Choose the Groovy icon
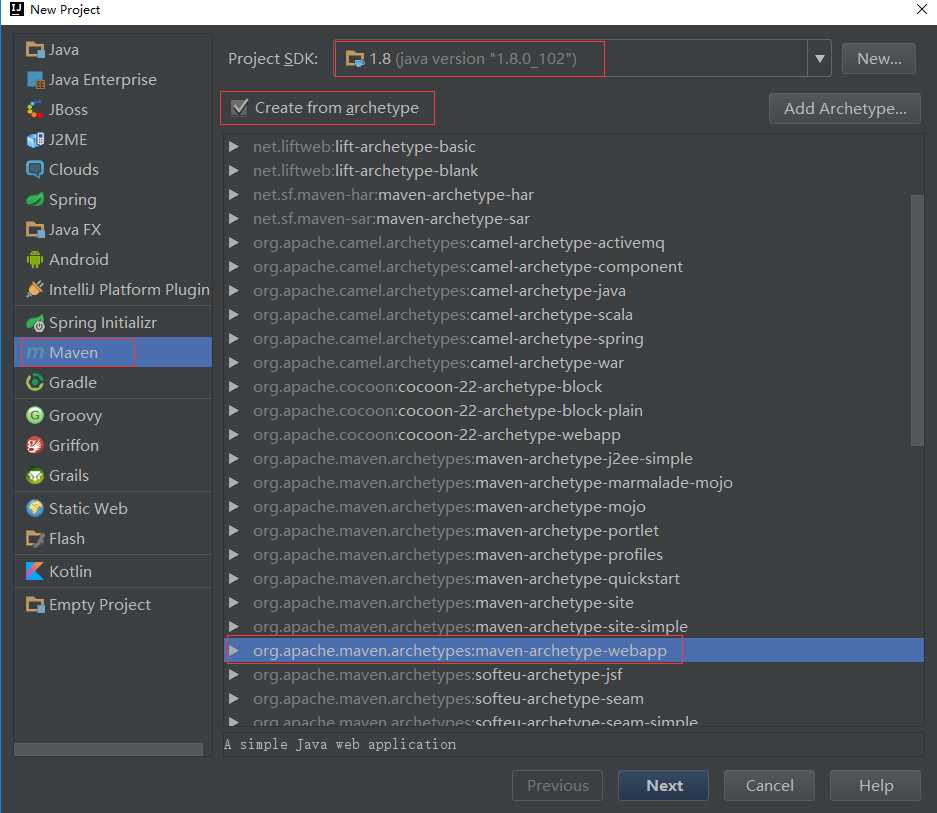This screenshot has height=813, width=937. point(35,415)
